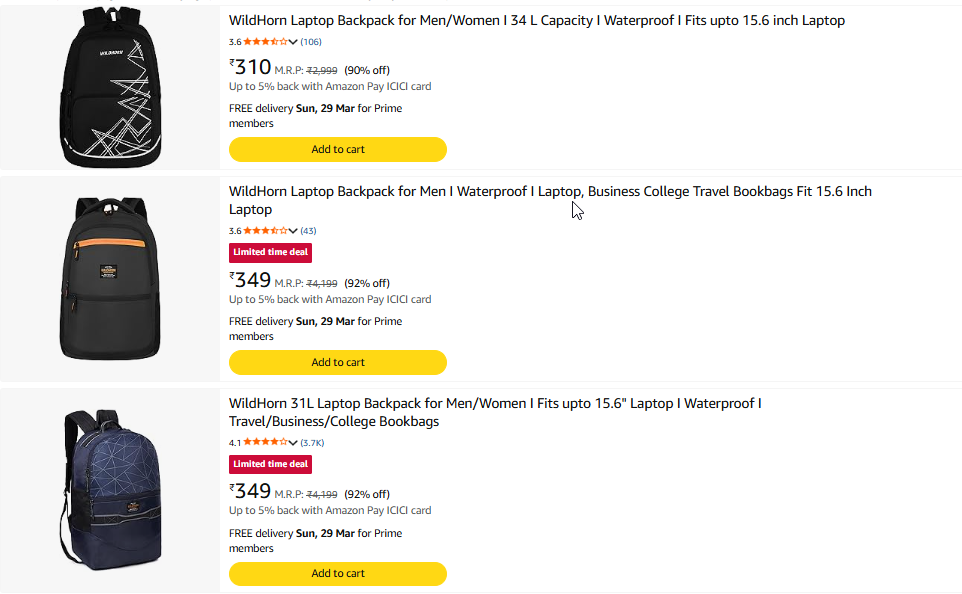Add the ₹310 WildHorn backpack to cart

tap(337, 149)
